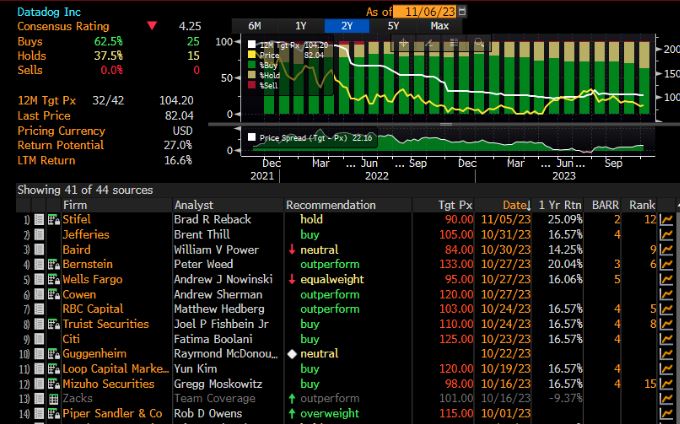Open the Jefferies firm link
Screen dimensions: 680x424
click(86, 235)
